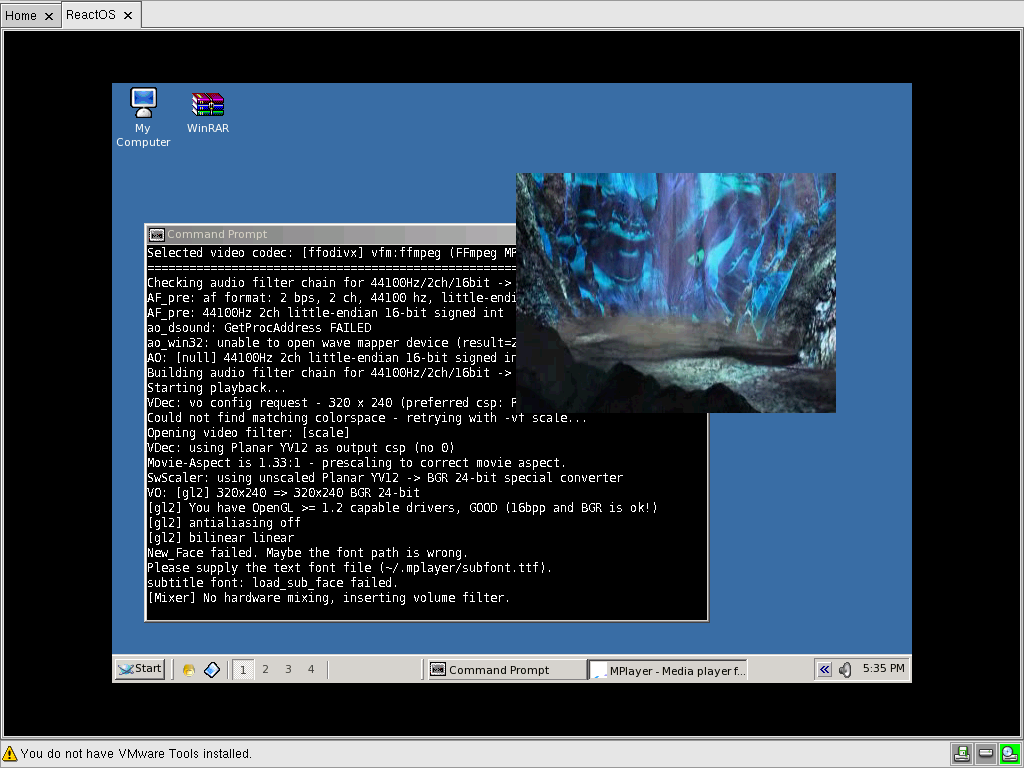Click the VMware floppy drive status icon
The width and height of the screenshot is (1024, 768).
click(961, 753)
